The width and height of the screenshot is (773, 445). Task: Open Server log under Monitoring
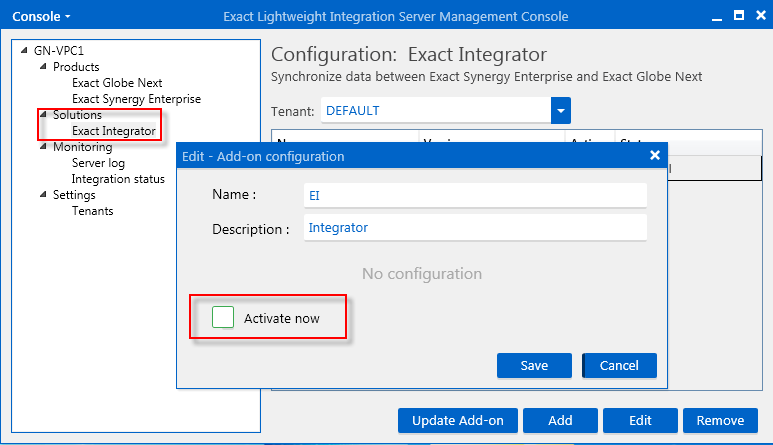[98, 163]
